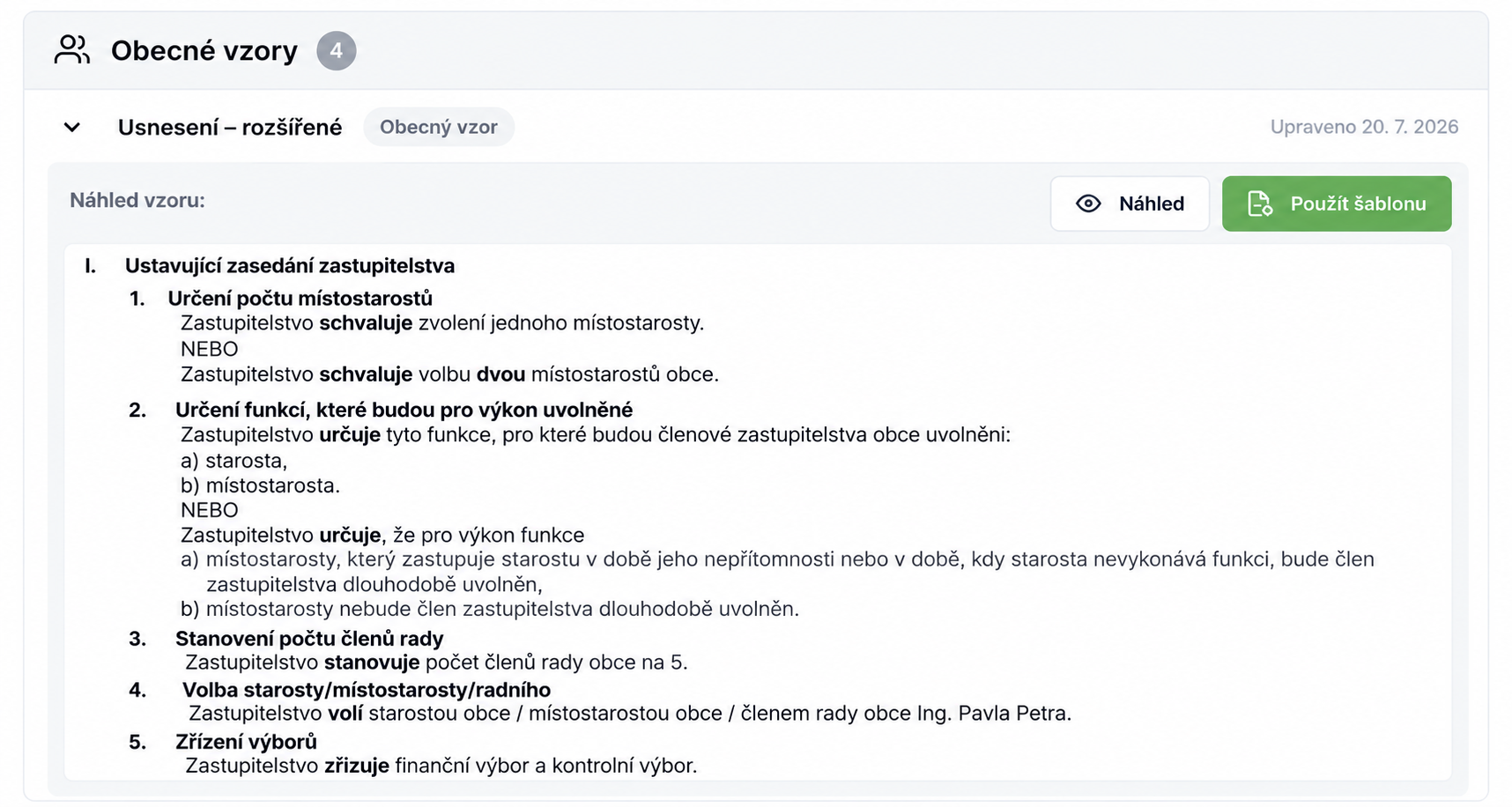
Task: Click heading Ustavující zasedání zastupitelstva
Action: coord(290,266)
